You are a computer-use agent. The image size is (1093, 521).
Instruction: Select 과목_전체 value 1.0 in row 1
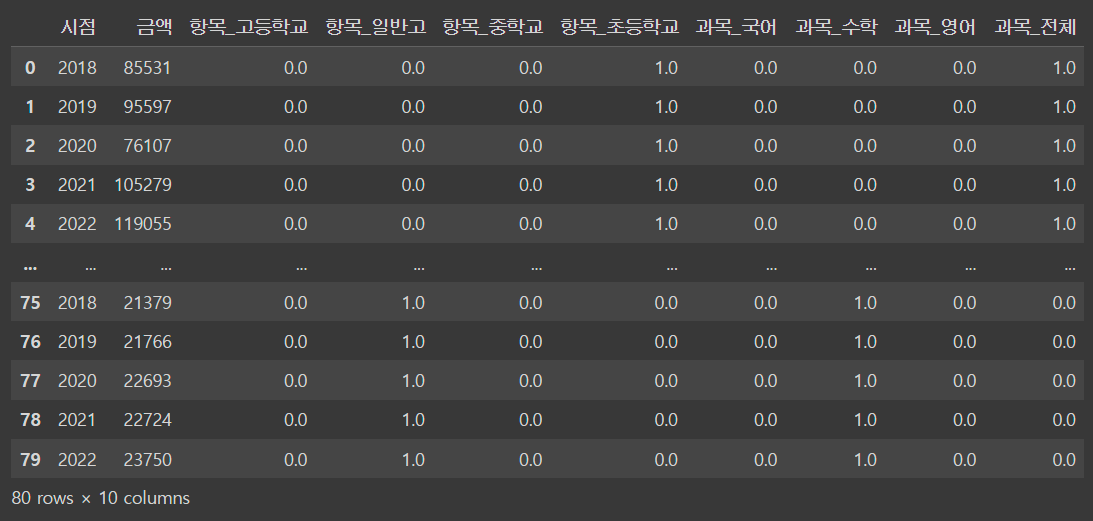1064,107
